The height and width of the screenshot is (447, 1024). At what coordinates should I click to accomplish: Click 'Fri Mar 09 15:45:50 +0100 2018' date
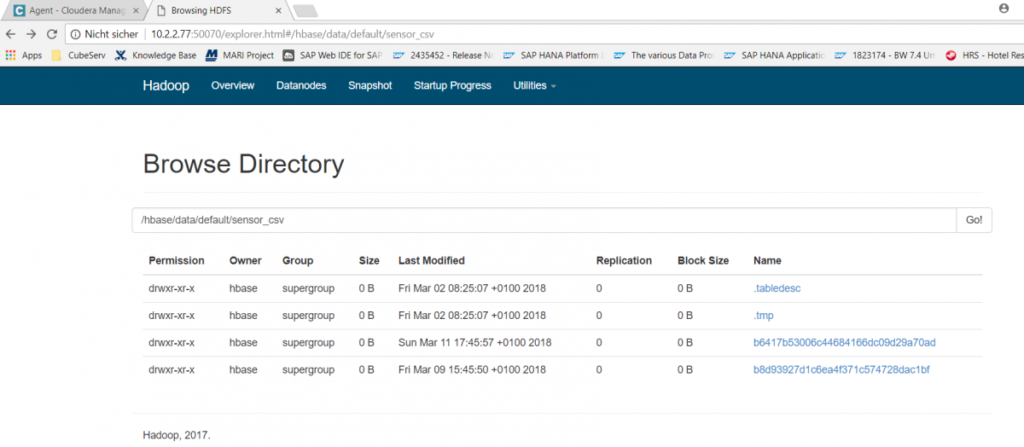pyautogui.click(x=472, y=370)
